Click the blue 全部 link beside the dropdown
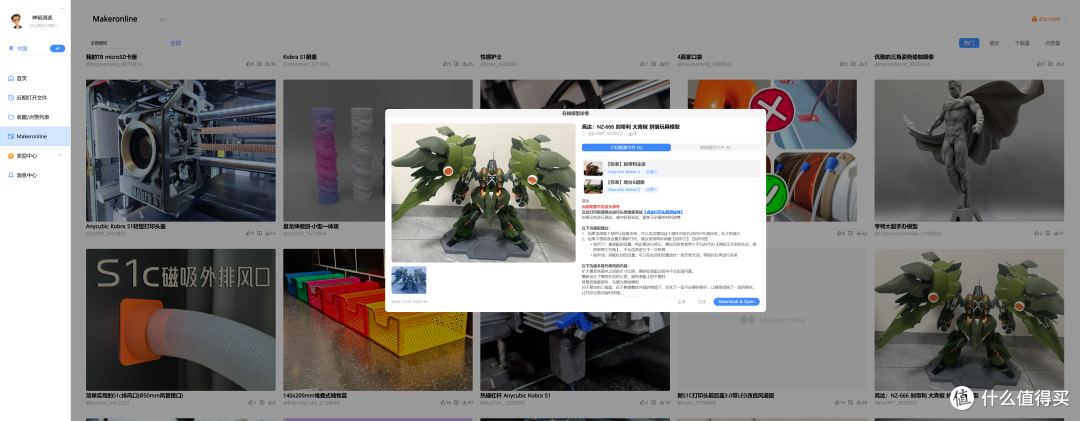 tap(176, 43)
